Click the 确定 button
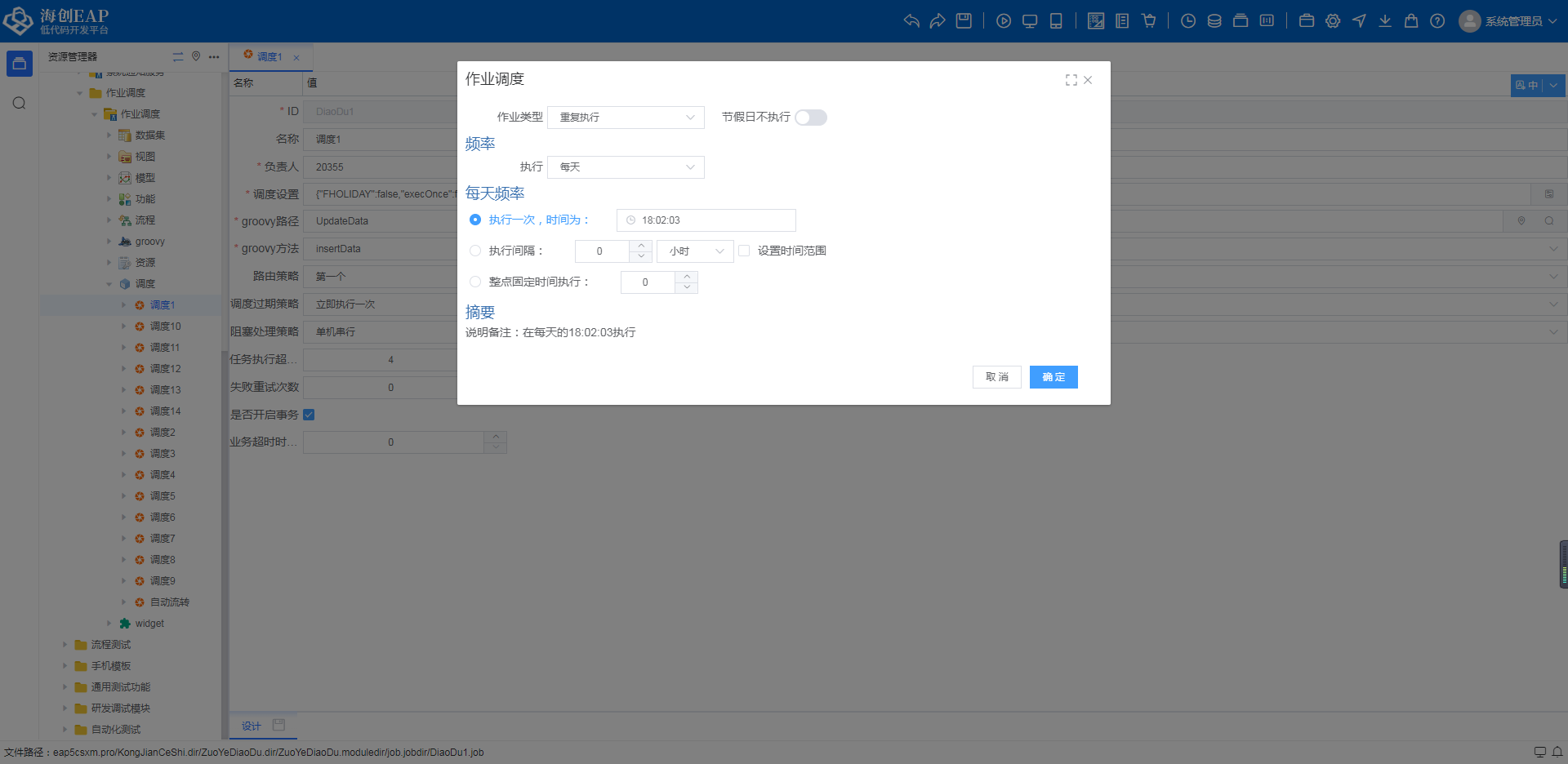The image size is (1568, 764). point(1053,377)
